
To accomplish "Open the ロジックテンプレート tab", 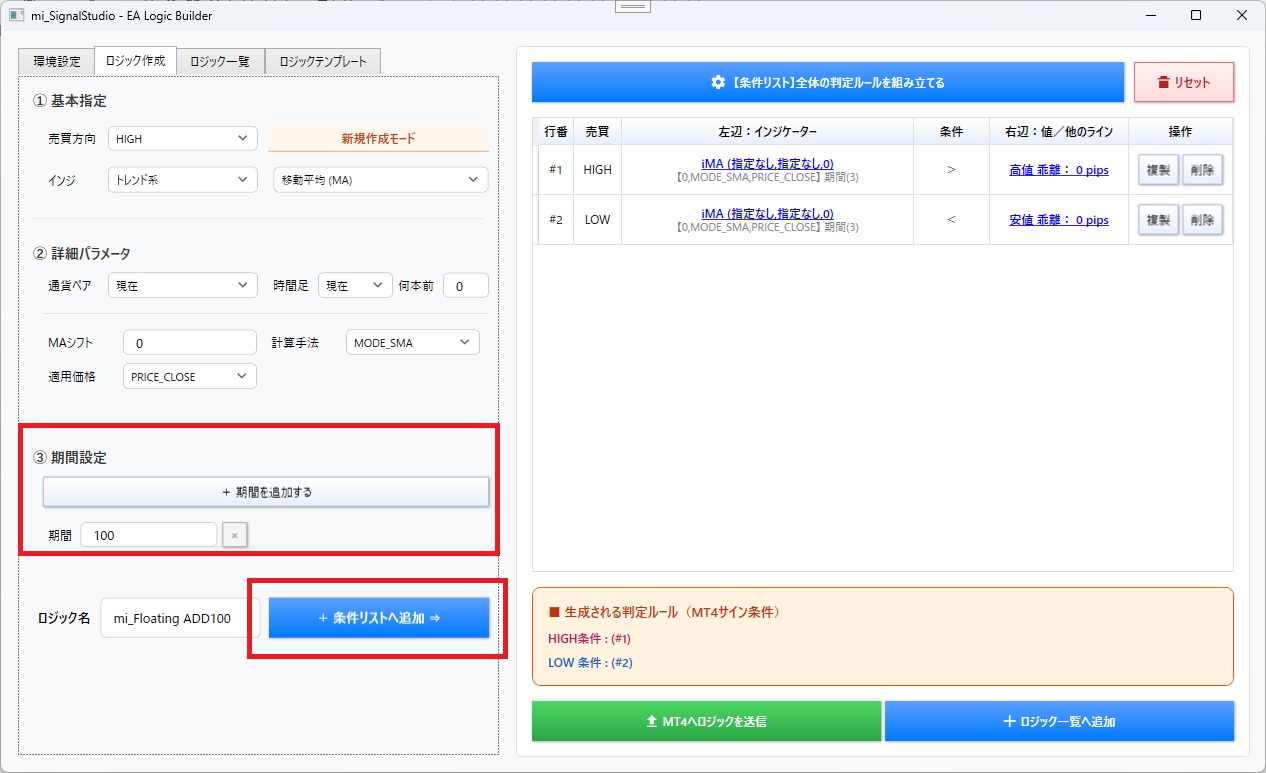I will point(322,61).
